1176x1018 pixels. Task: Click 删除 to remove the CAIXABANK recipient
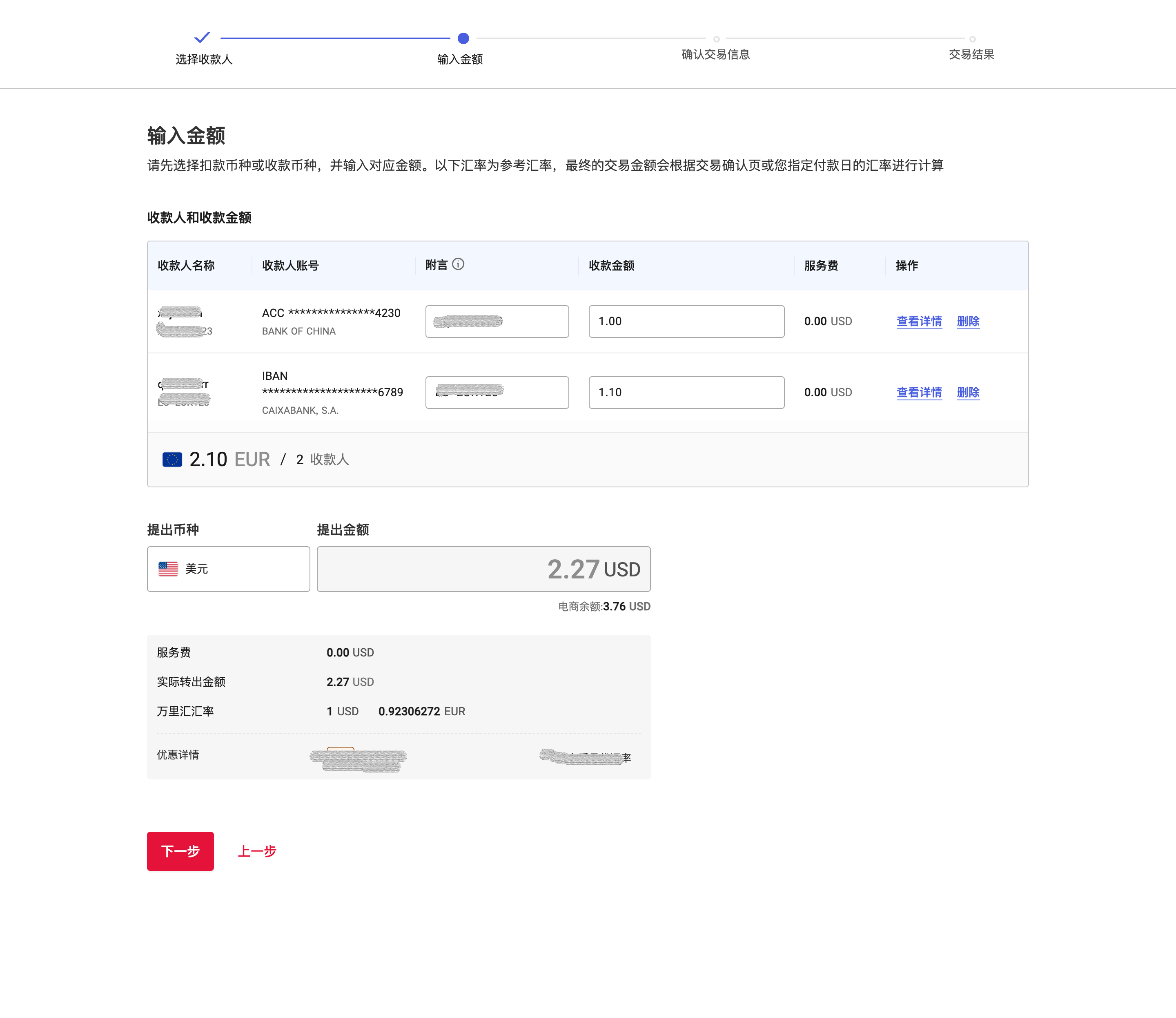(x=968, y=392)
